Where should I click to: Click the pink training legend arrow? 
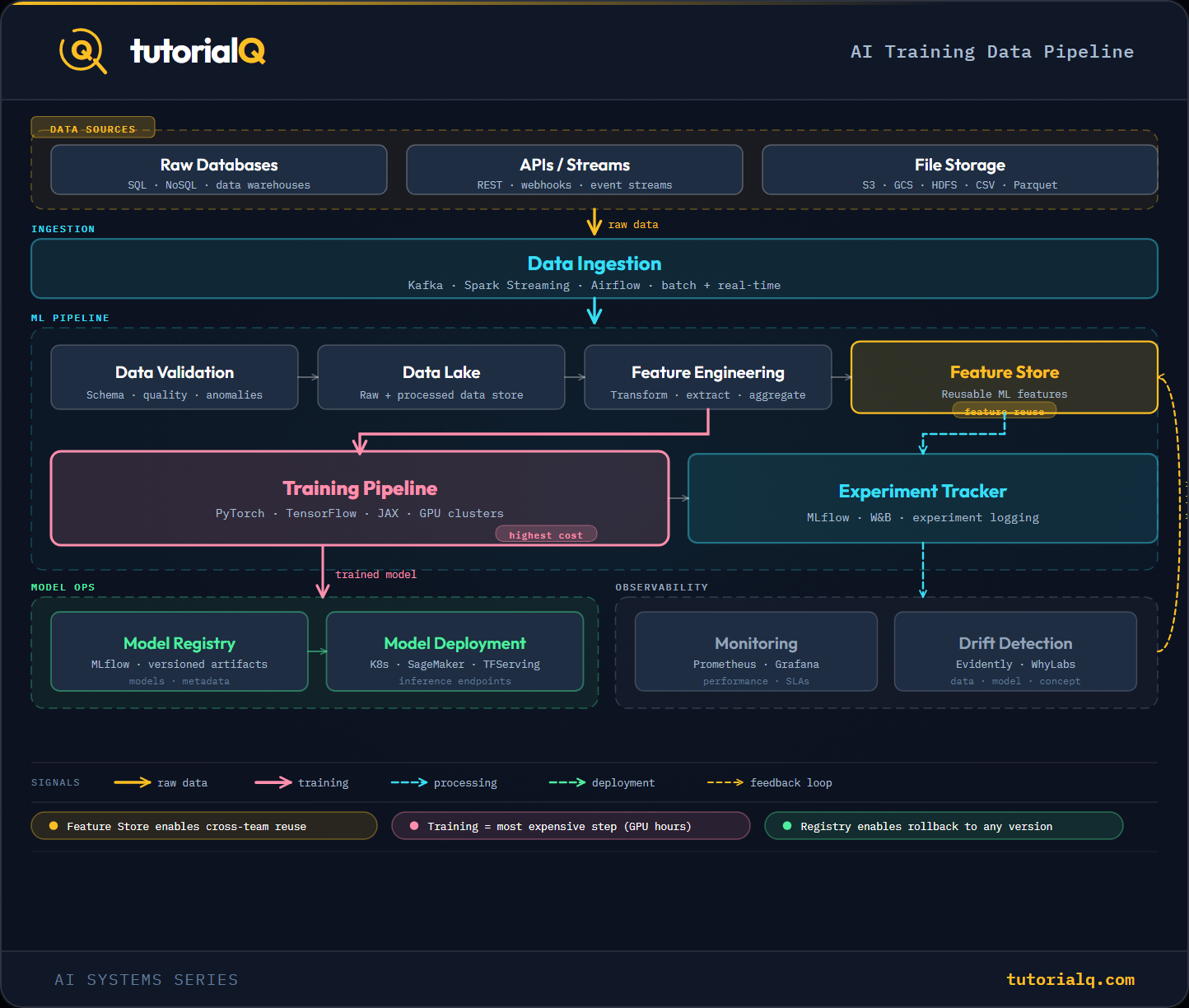click(273, 782)
